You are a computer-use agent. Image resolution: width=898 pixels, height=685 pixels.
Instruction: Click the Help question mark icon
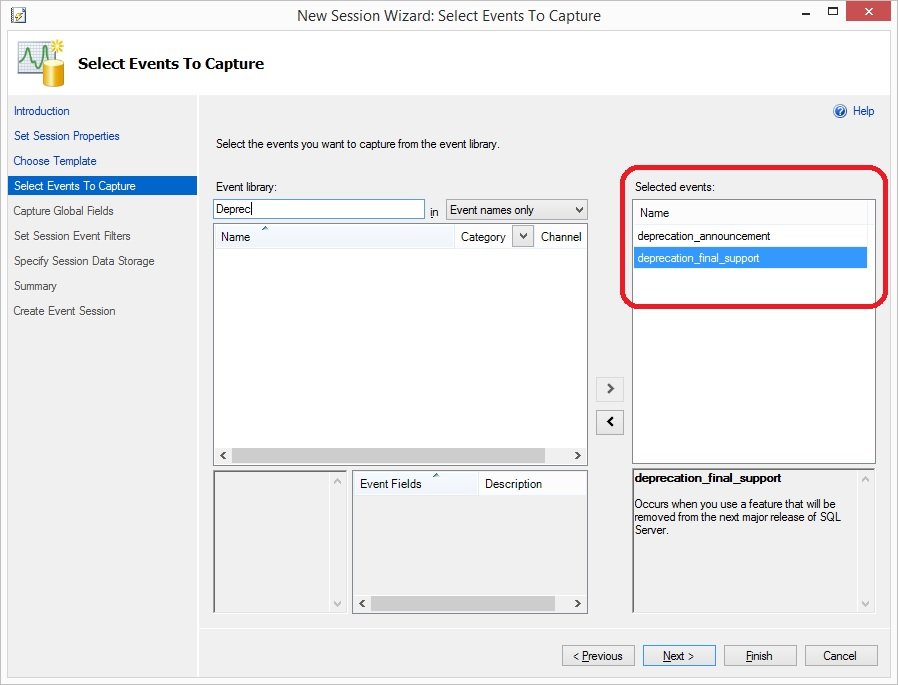840,111
